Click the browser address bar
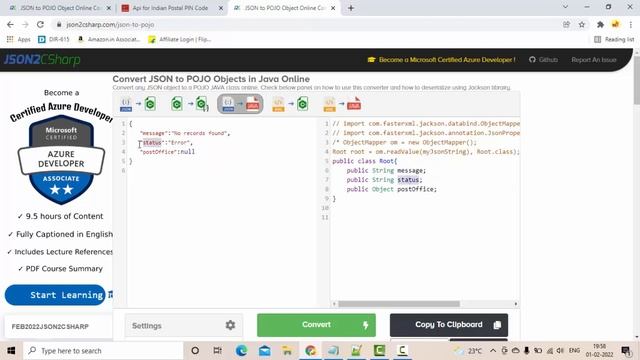Screen dimensions: 640x360 pos(306,24)
